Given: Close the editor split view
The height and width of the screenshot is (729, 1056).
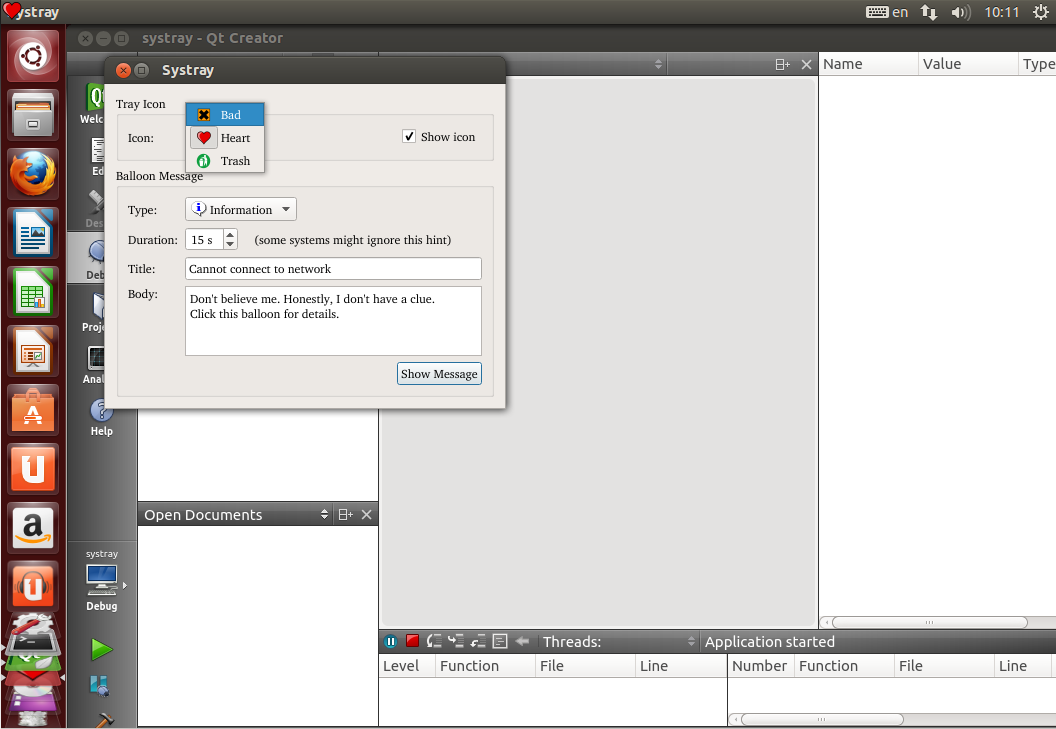Looking at the screenshot, I should point(806,65).
